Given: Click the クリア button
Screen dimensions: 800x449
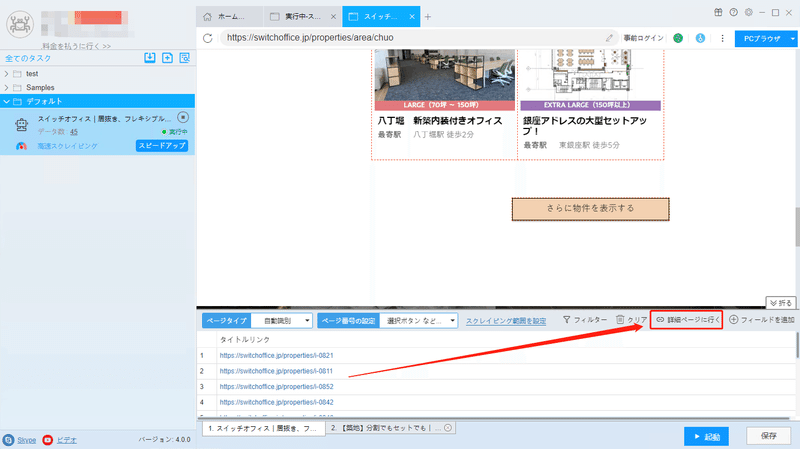Looking at the screenshot, I should (632, 319).
